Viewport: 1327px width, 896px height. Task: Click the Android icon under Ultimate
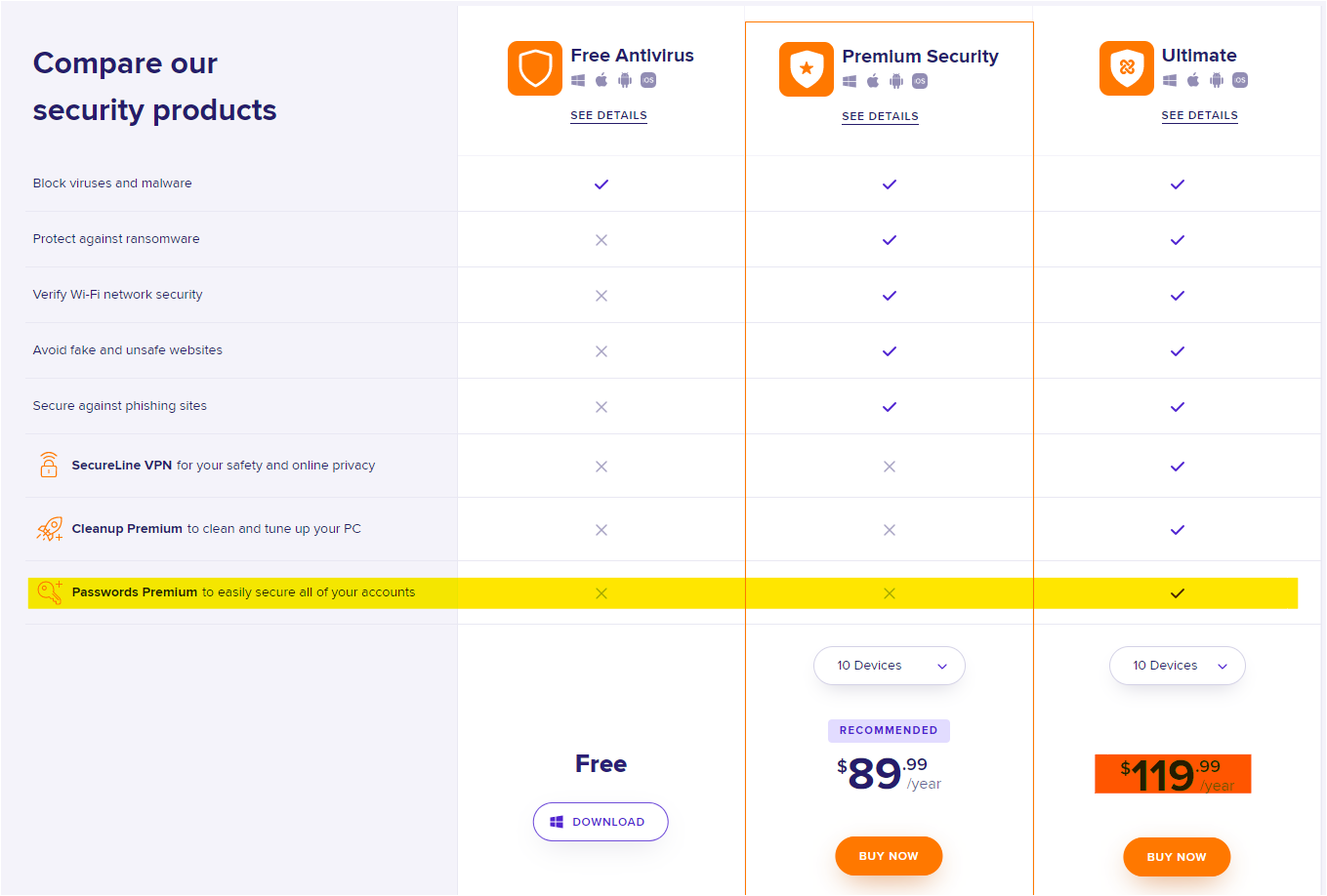[1217, 80]
